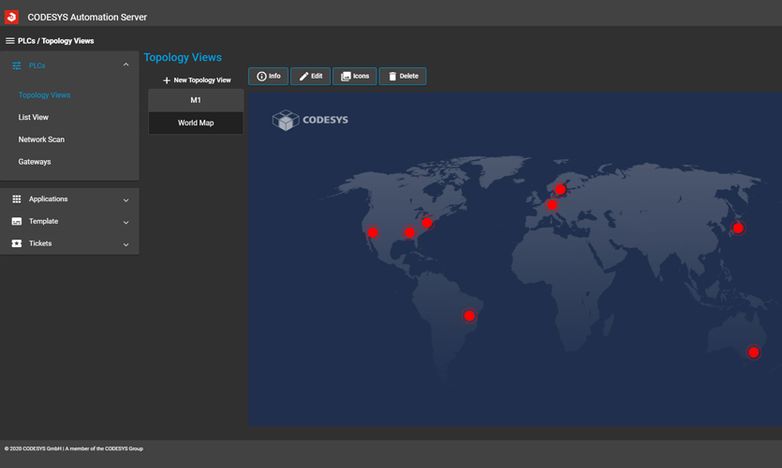Screen dimensions: 782x468
Task: Click the PLCs section label
Action: point(37,66)
